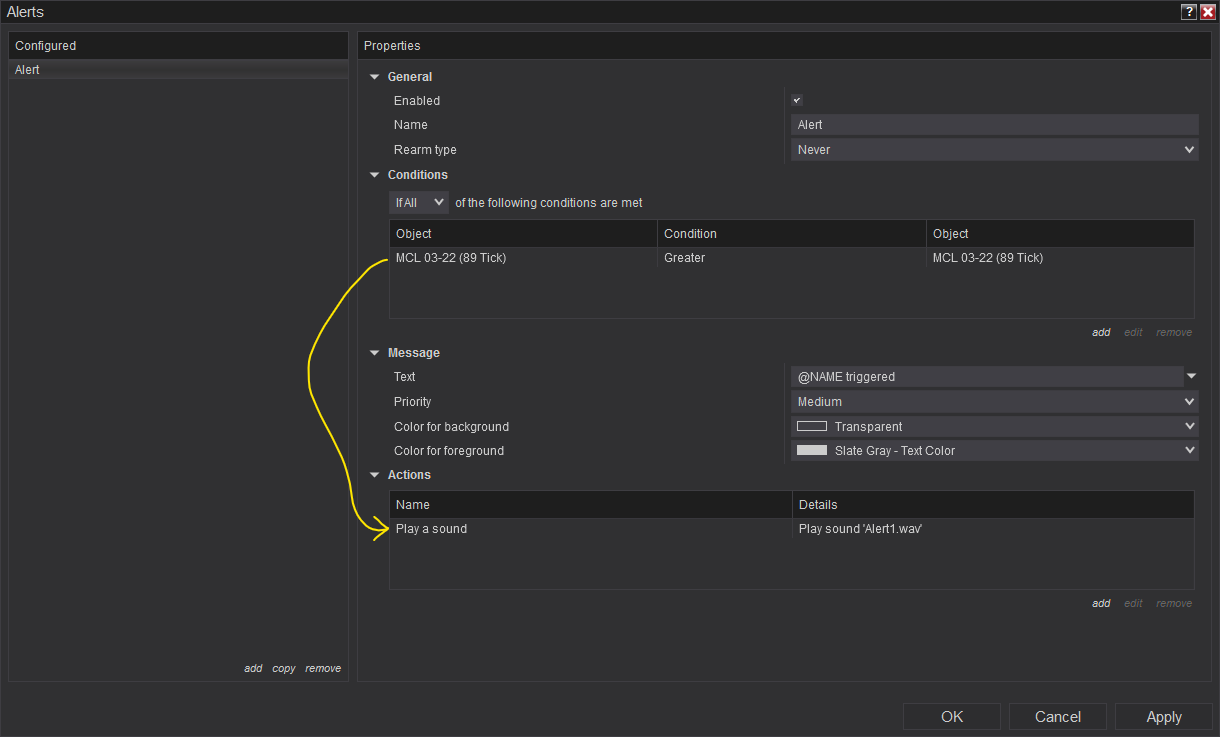The height and width of the screenshot is (737, 1220).
Task: Uncheck the Enabled checkbox
Action: click(797, 100)
